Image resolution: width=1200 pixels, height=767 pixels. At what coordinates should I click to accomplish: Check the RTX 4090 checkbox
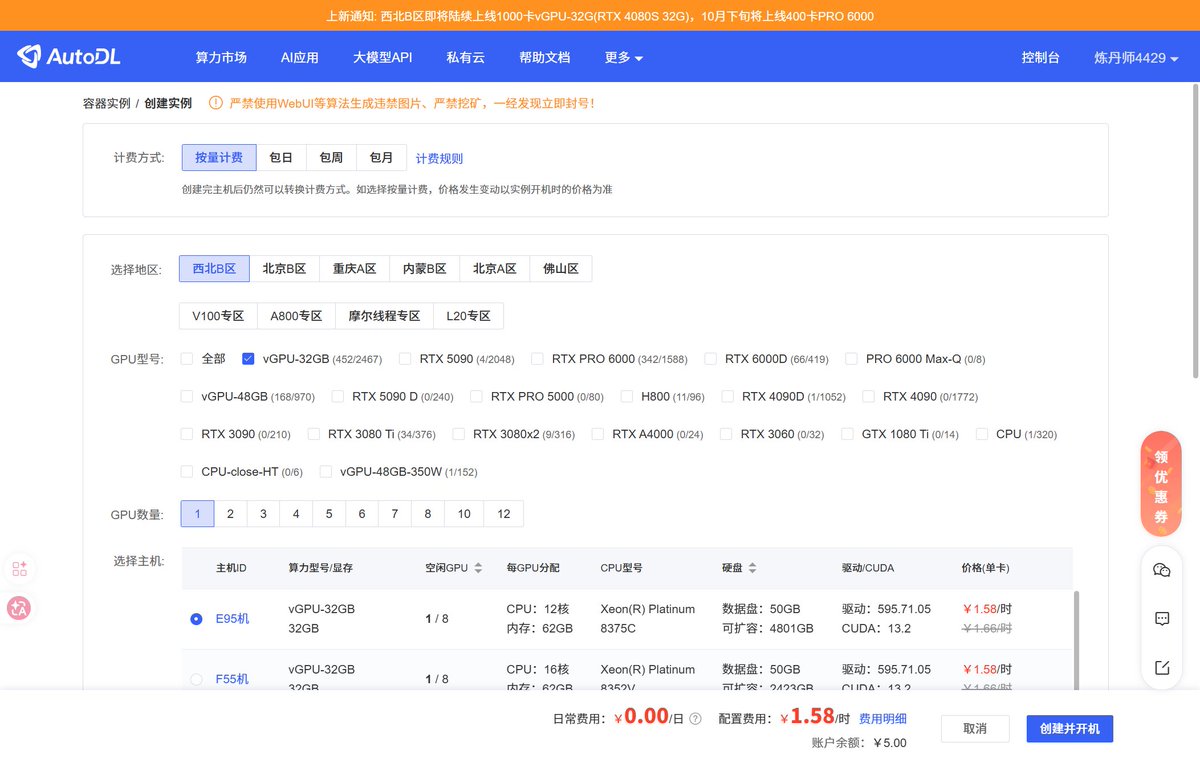click(x=868, y=396)
